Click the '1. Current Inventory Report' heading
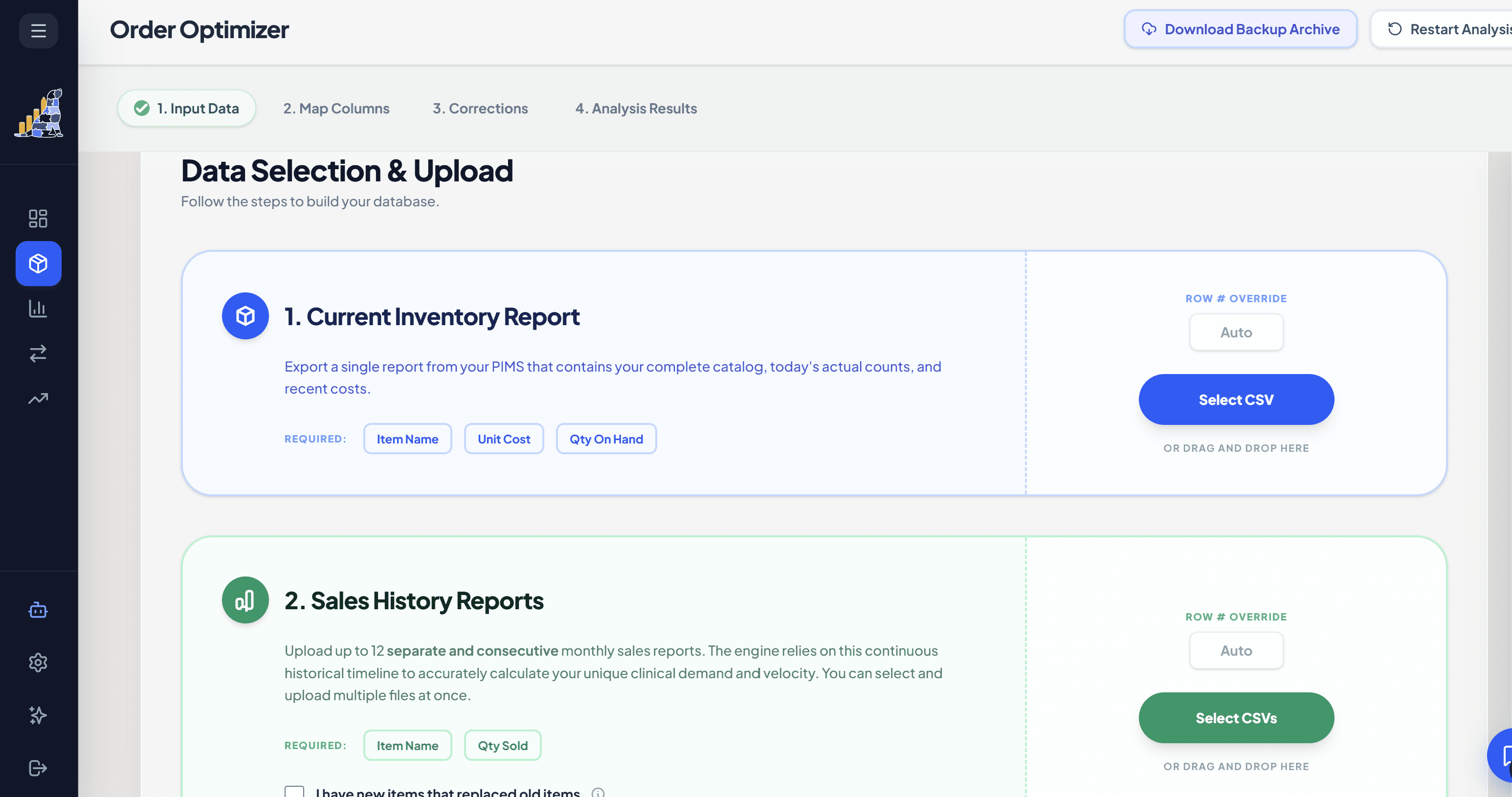Image resolution: width=1512 pixels, height=797 pixels. click(x=432, y=317)
